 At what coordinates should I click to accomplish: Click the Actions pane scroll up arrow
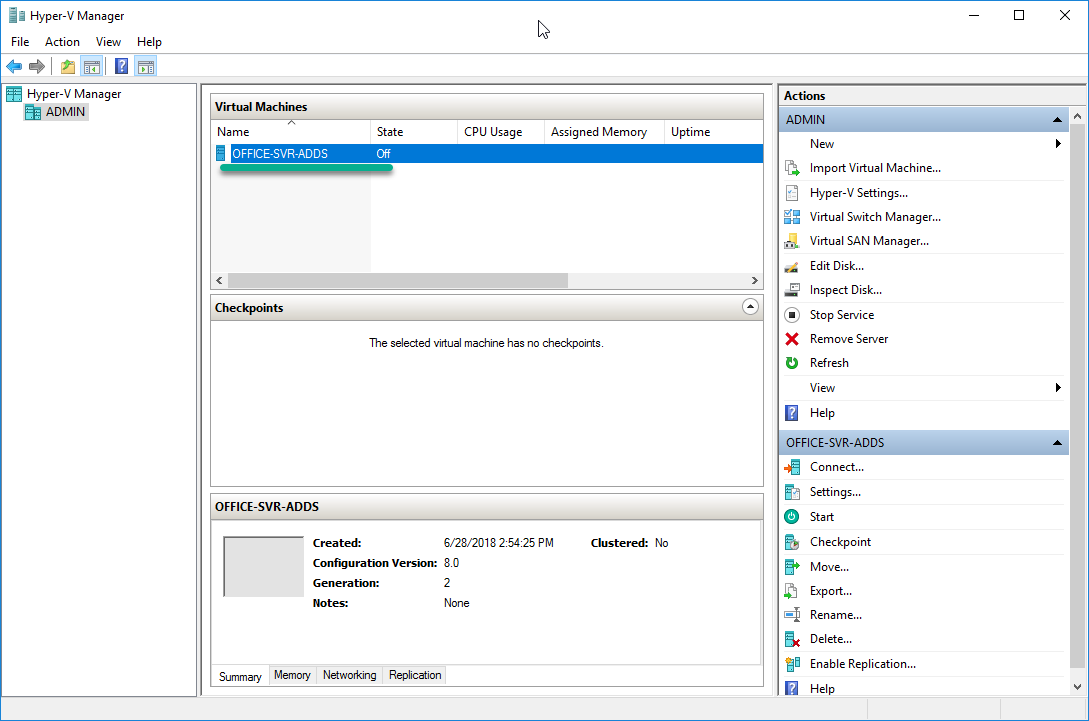tap(1077, 116)
